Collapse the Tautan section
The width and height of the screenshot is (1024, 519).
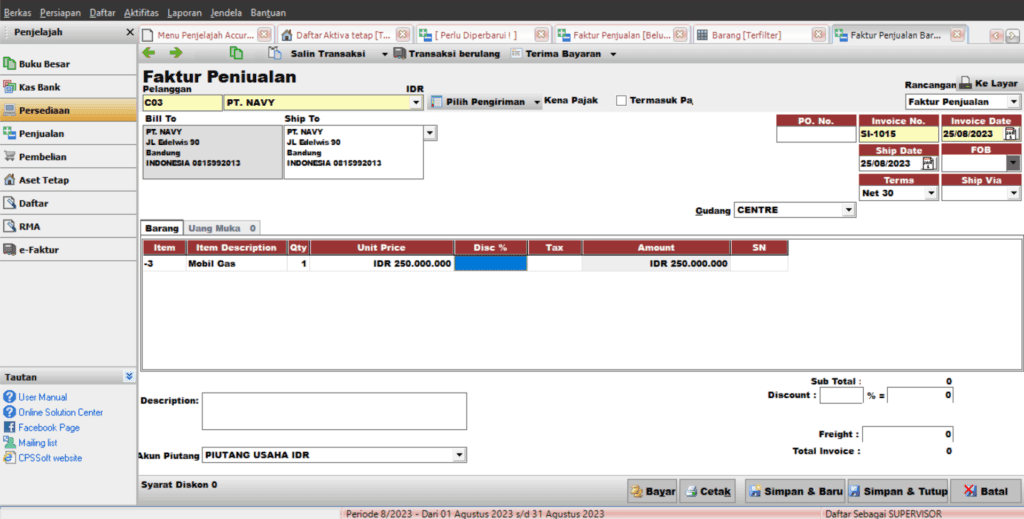pyautogui.click(x=129, y=377)
